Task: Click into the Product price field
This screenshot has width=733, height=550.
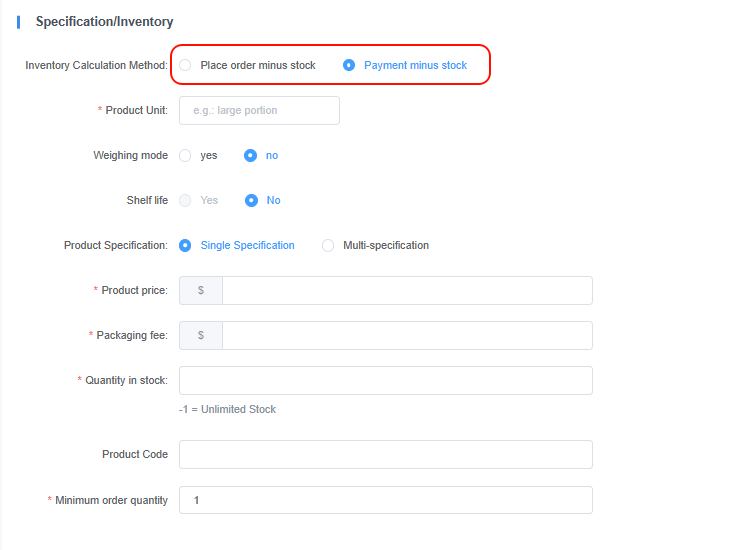Action: tap(407, 290)
